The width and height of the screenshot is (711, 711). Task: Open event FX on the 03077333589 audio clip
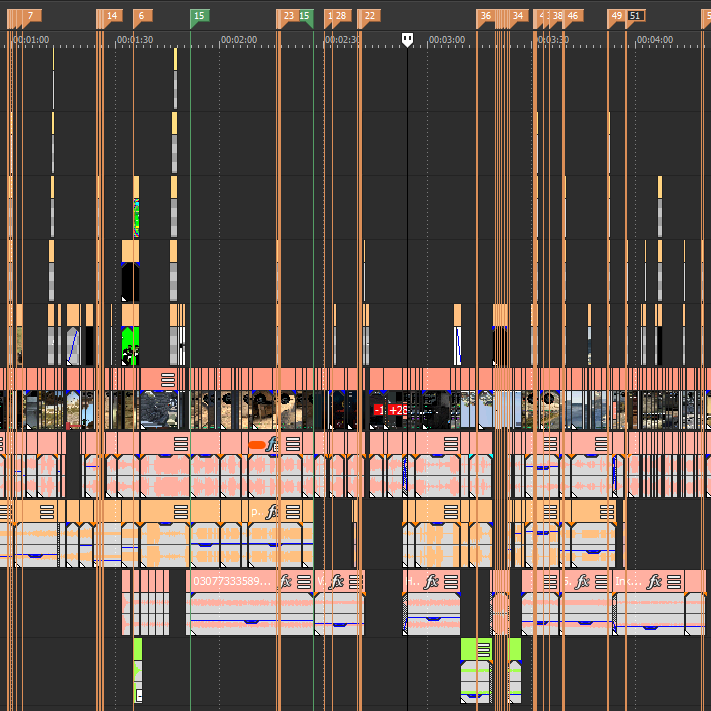point(286,581)
